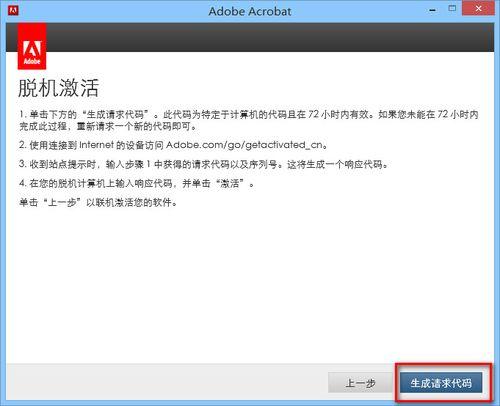Screen dimensions: 500x406
Task: Select the 脱机激活 heading text
Action: tap(59, 88)
